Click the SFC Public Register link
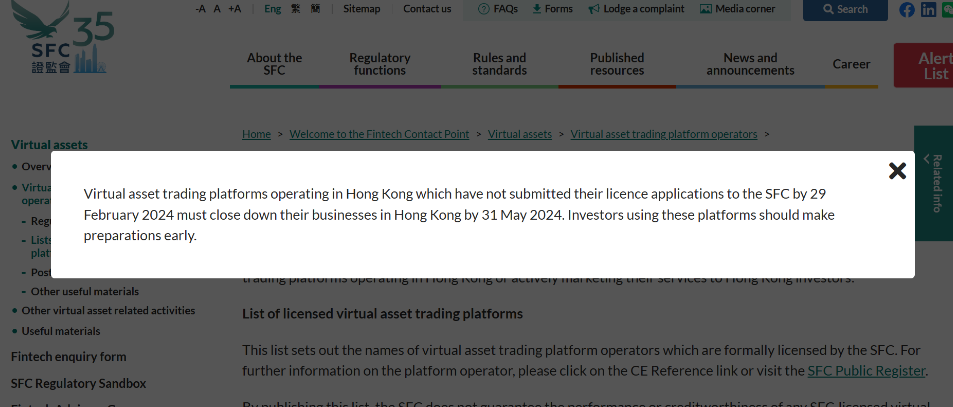Viewport: 953px width, 407px height. coord(866,371)
